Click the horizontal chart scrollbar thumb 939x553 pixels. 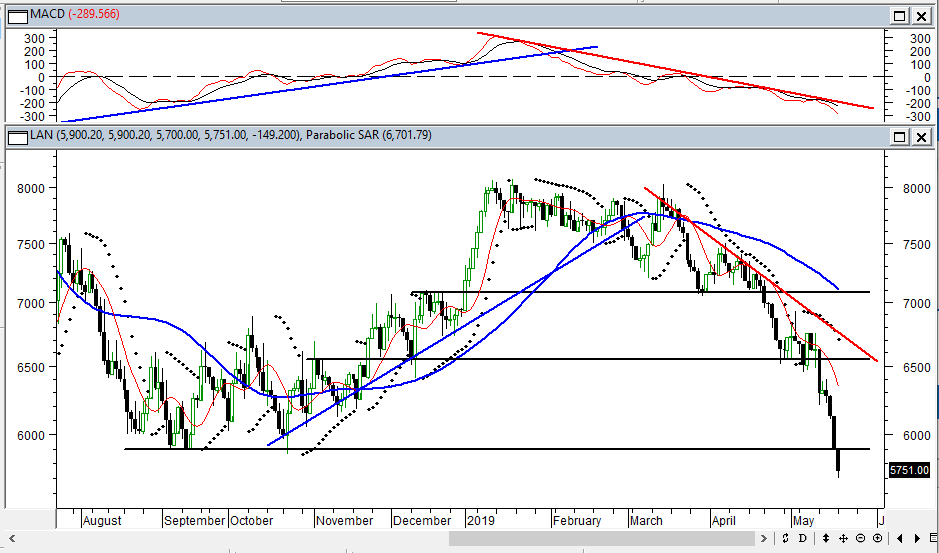(600, 539)
